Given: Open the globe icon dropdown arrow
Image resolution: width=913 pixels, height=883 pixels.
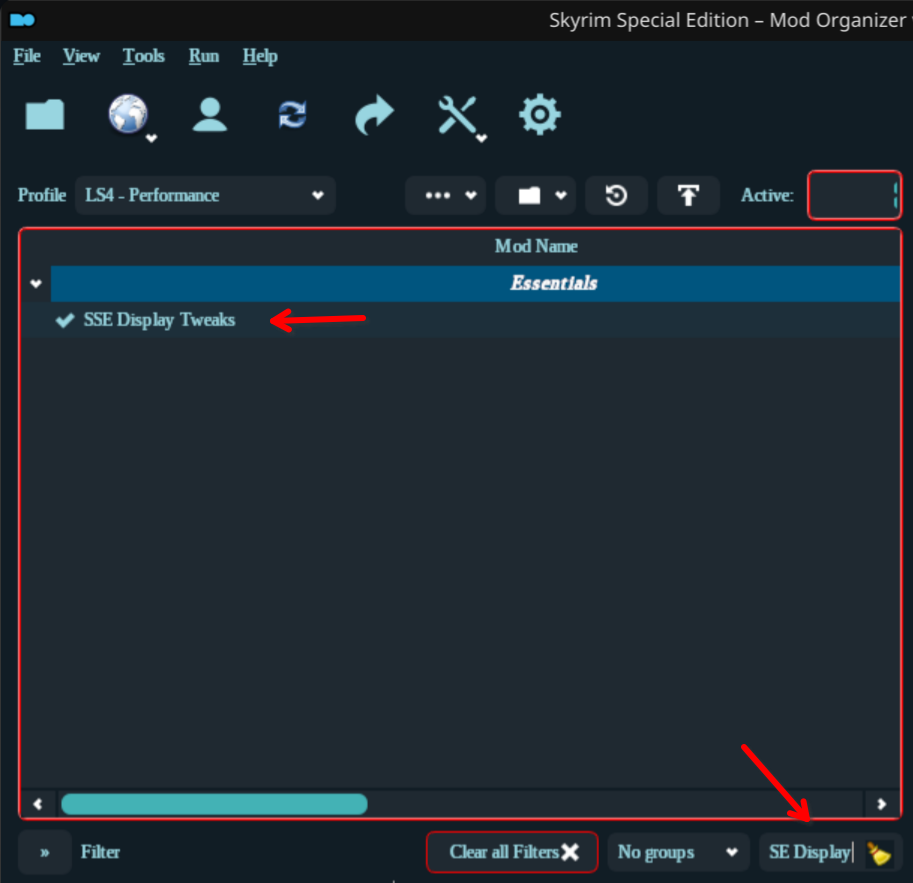Looking at the screenshot, I should tap(151, 138).
